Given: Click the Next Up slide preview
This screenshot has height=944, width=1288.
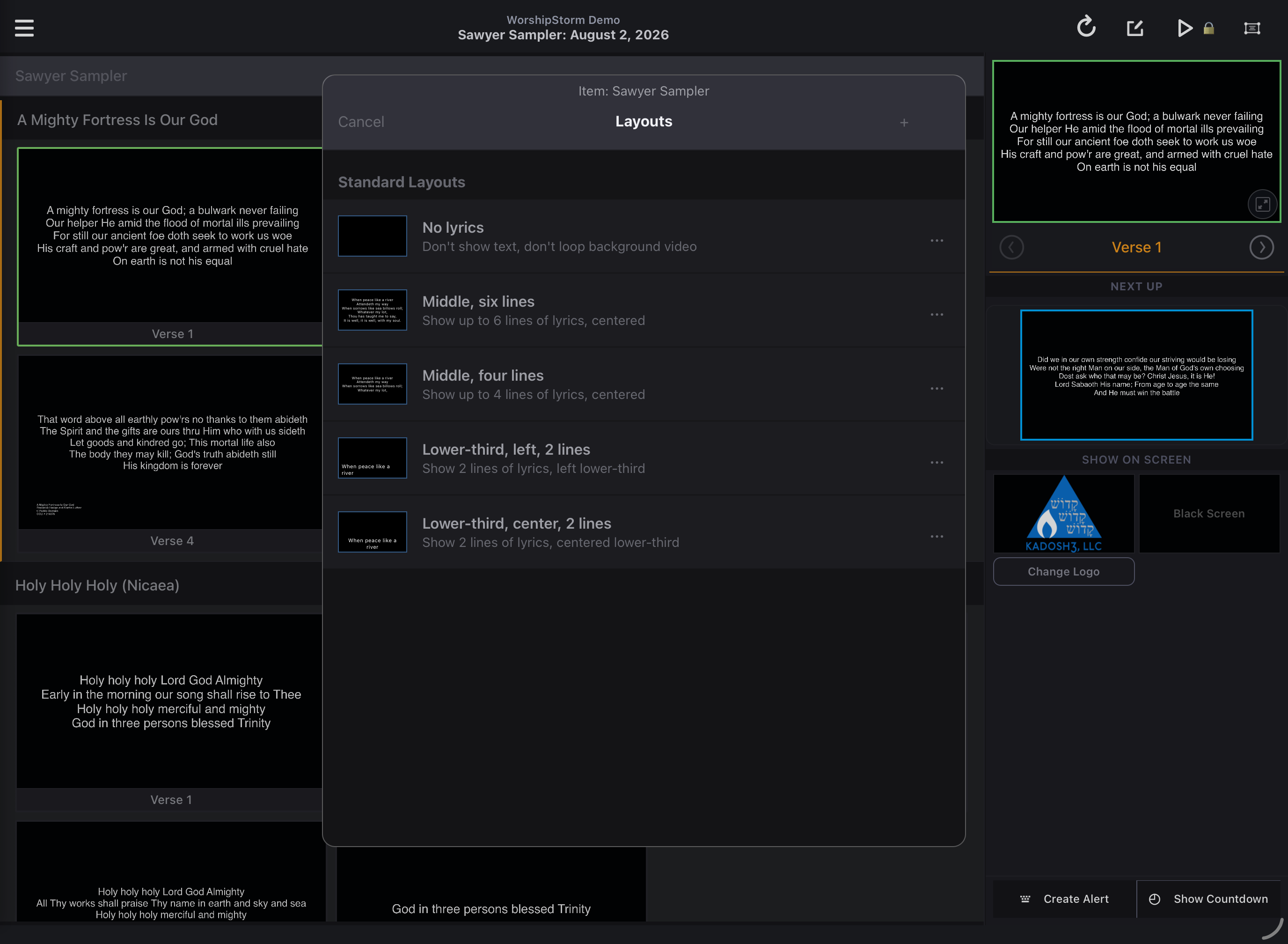Looking at the screenshot, I should [x=1136, y=376].
